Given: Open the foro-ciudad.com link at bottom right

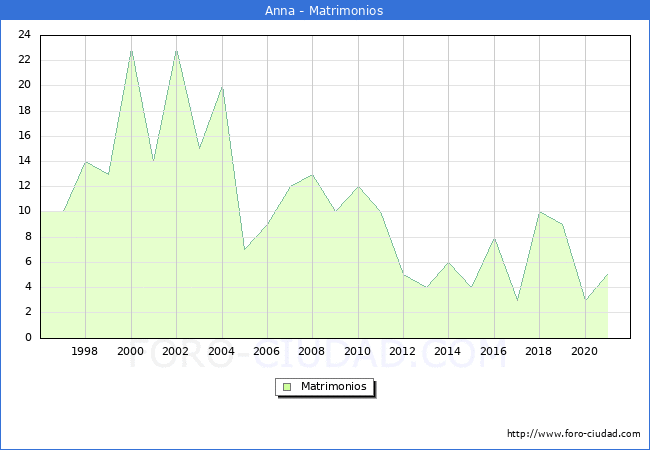Looking at the screenshot, I should (x=573, y=434).
